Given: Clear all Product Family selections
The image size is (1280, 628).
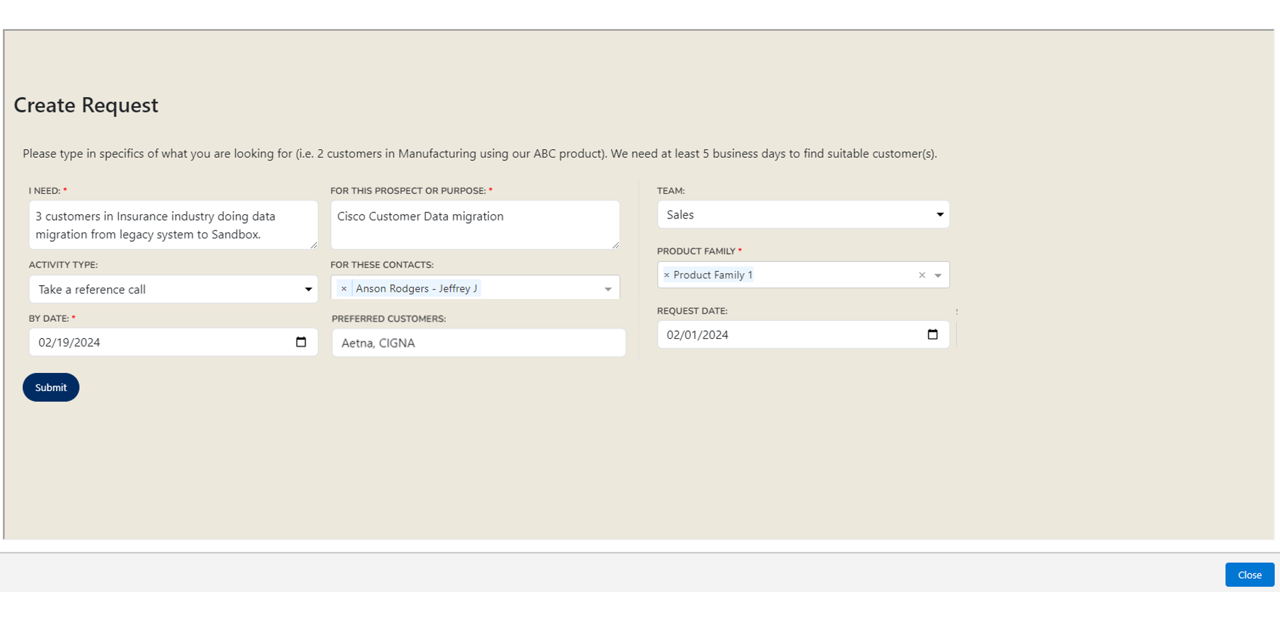Looking at the screenshot, I should [x=922, y=275].
